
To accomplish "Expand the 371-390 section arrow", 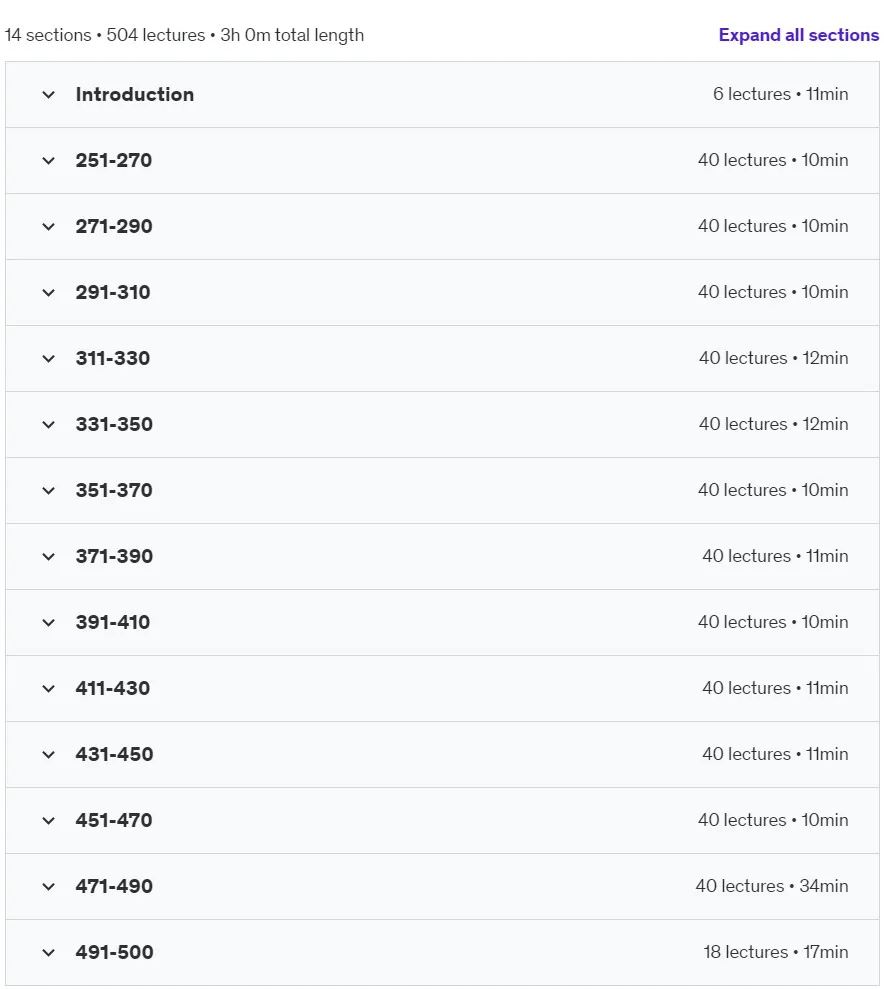I will [49, 556].
